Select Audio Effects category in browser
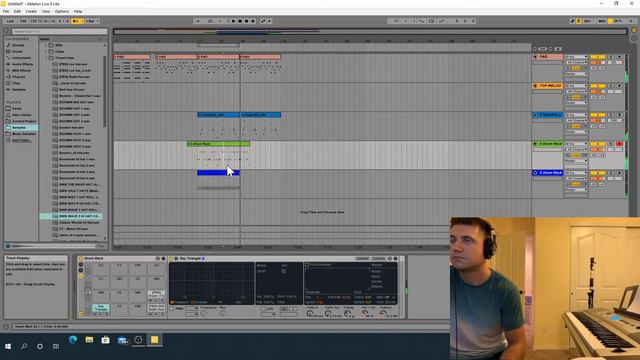 coord(22,64)
